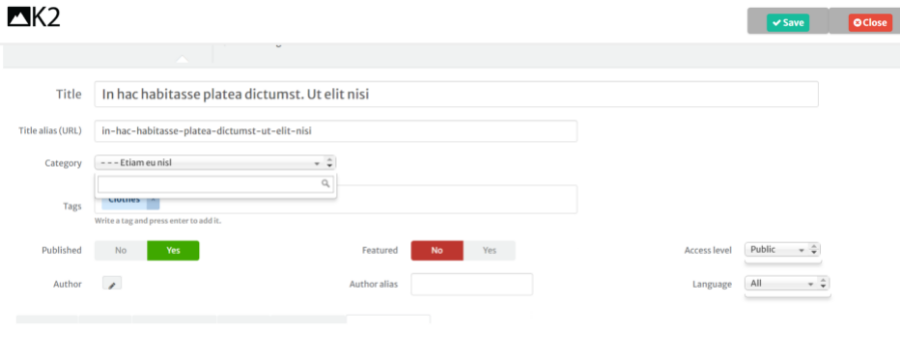Click the circle-x icon on Close
Screen dimensions: 900x360
858,23
